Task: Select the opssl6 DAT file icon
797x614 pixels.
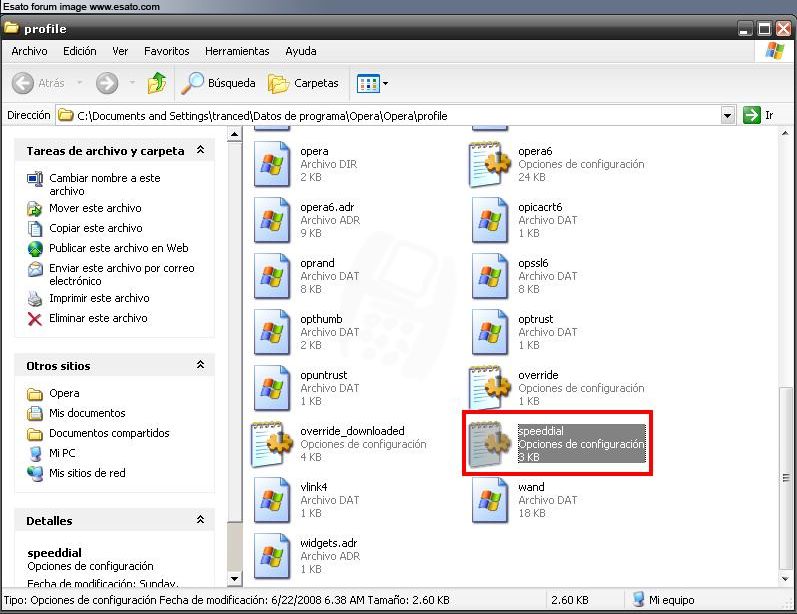Action: click(x=489, y=276)
